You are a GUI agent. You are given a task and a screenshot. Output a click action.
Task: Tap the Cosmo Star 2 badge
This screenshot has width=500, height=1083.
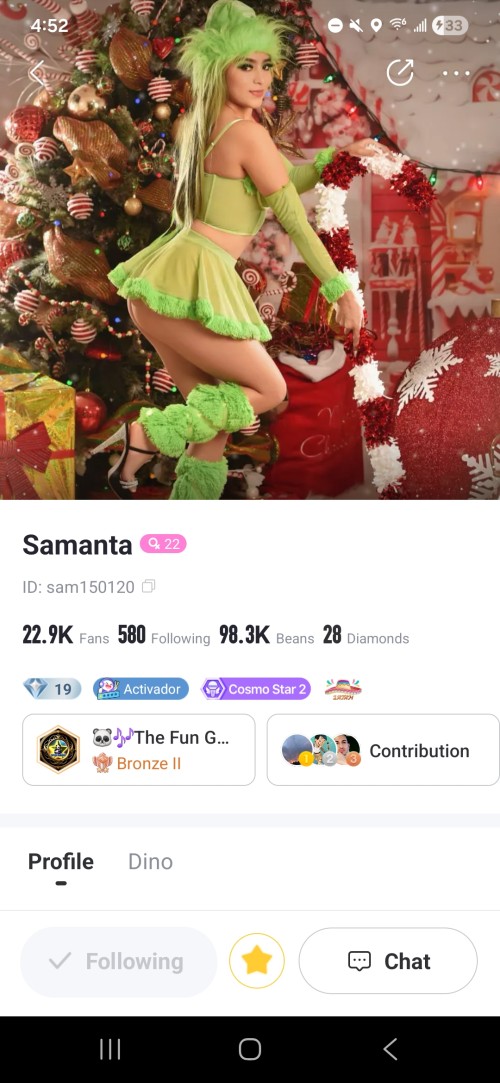(256, 689)
